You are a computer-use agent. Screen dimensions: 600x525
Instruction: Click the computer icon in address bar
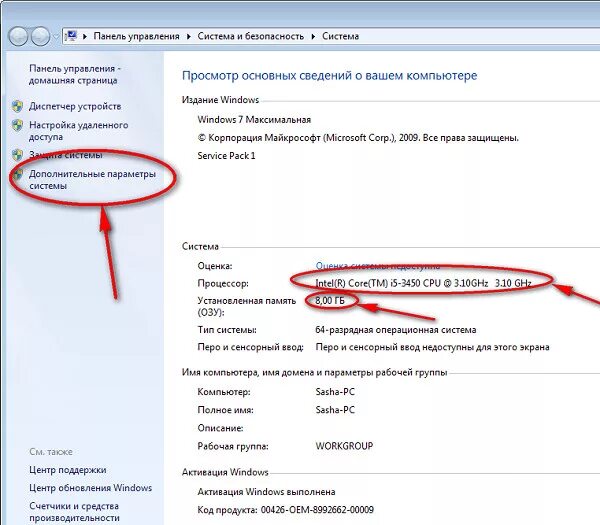point(71,36)
